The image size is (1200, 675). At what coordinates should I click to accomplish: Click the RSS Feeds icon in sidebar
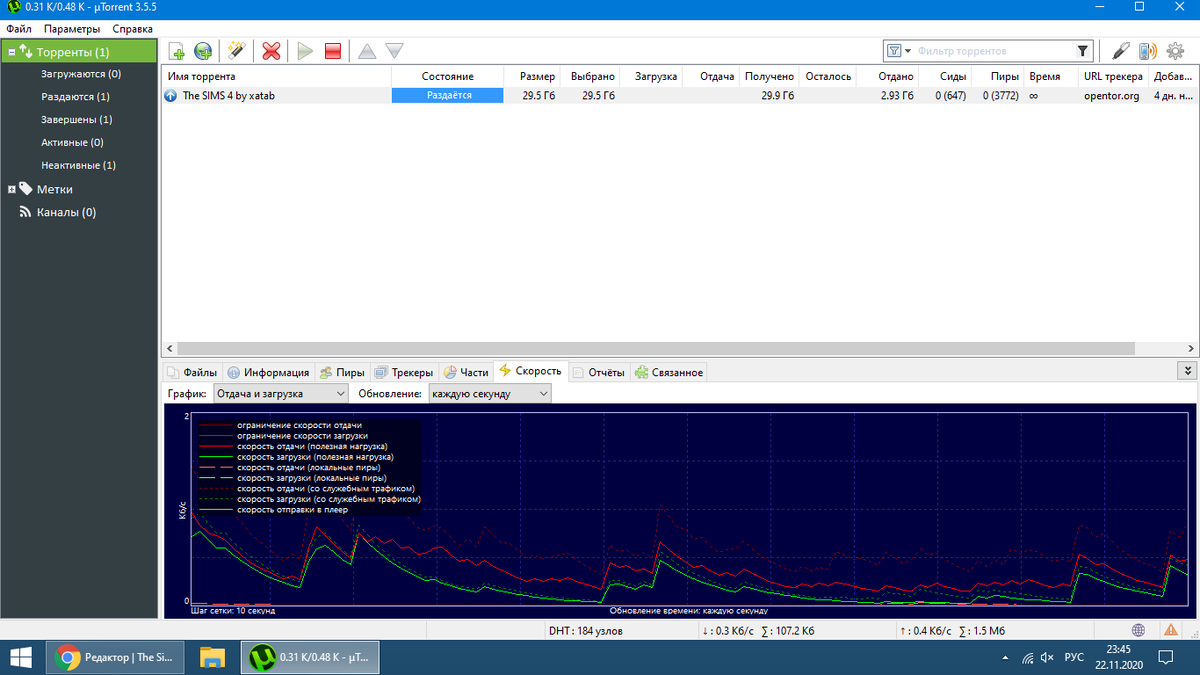tap(26, 212)
